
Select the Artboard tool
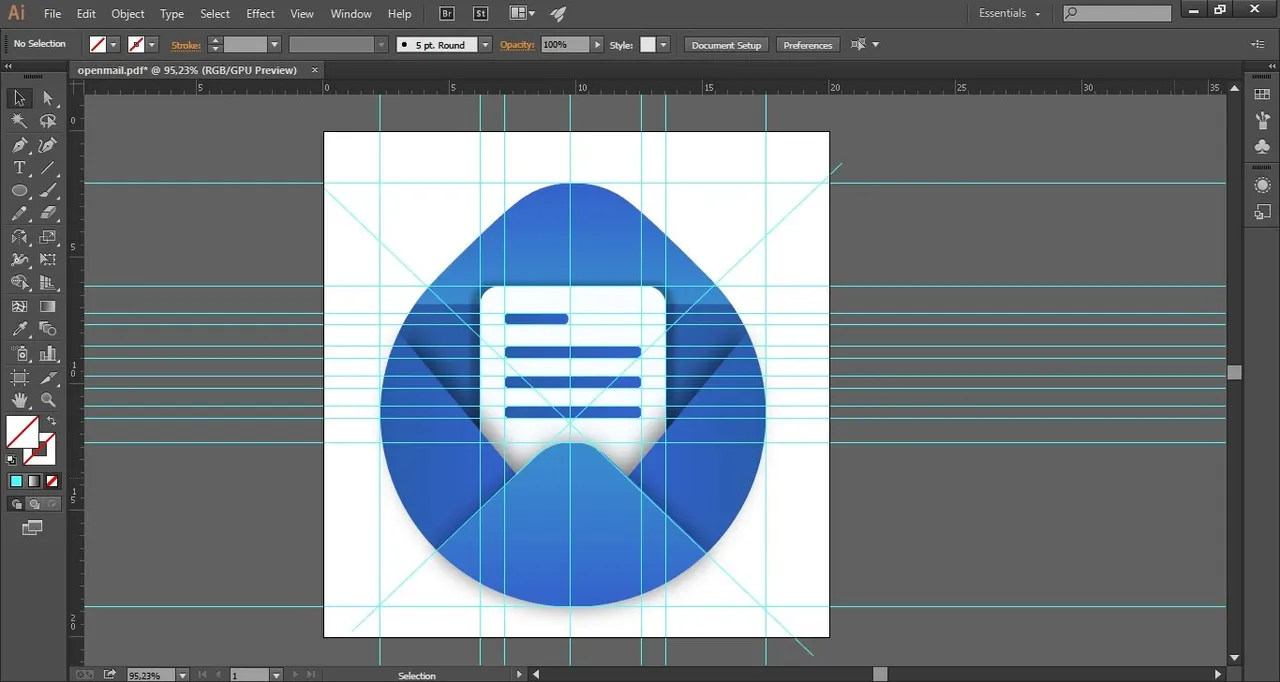tap(19, 377)
